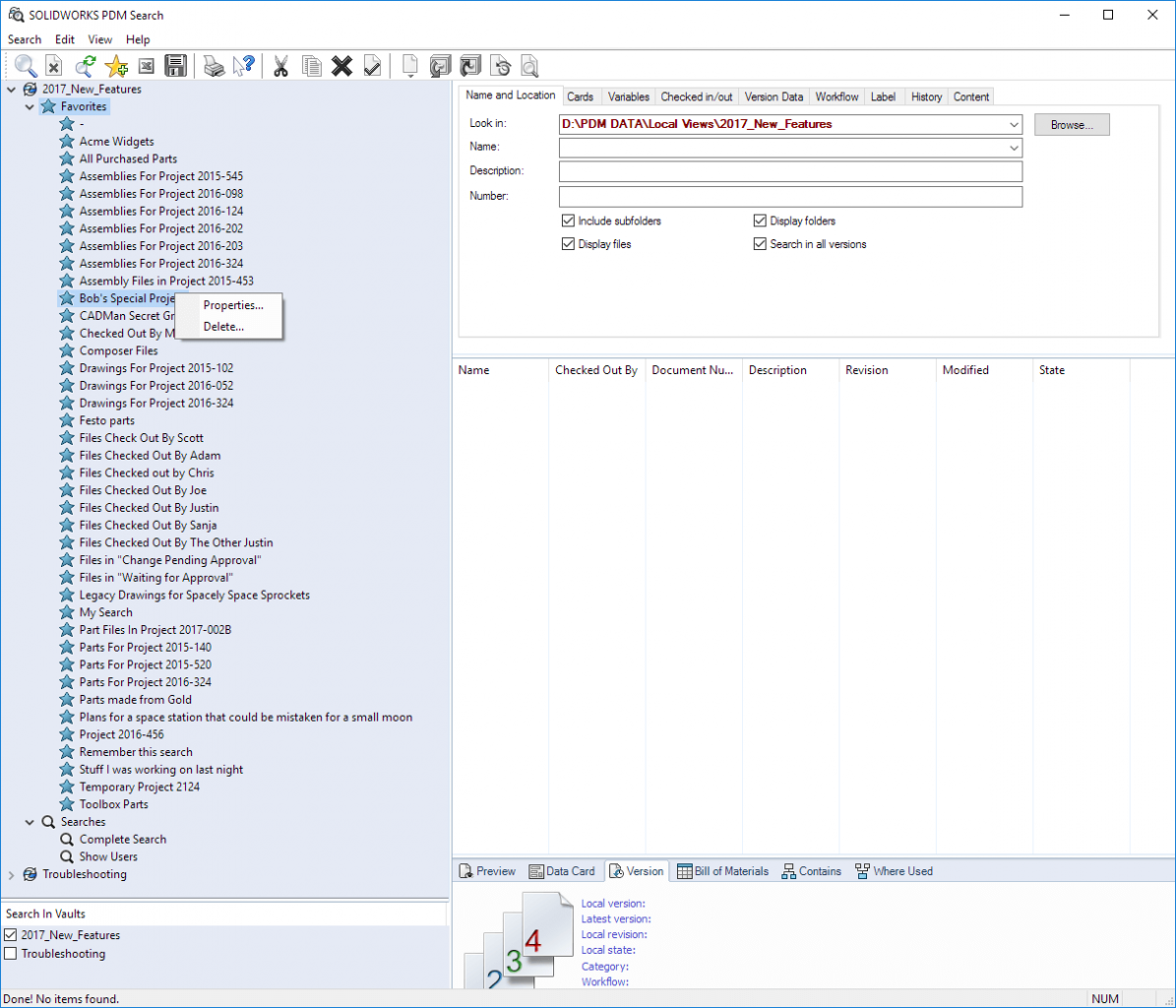Screen dimensions: 1176x1008
Task: Add search to favorites with star-plus icon
Action: pyautogui.click(x=116, y=66)
